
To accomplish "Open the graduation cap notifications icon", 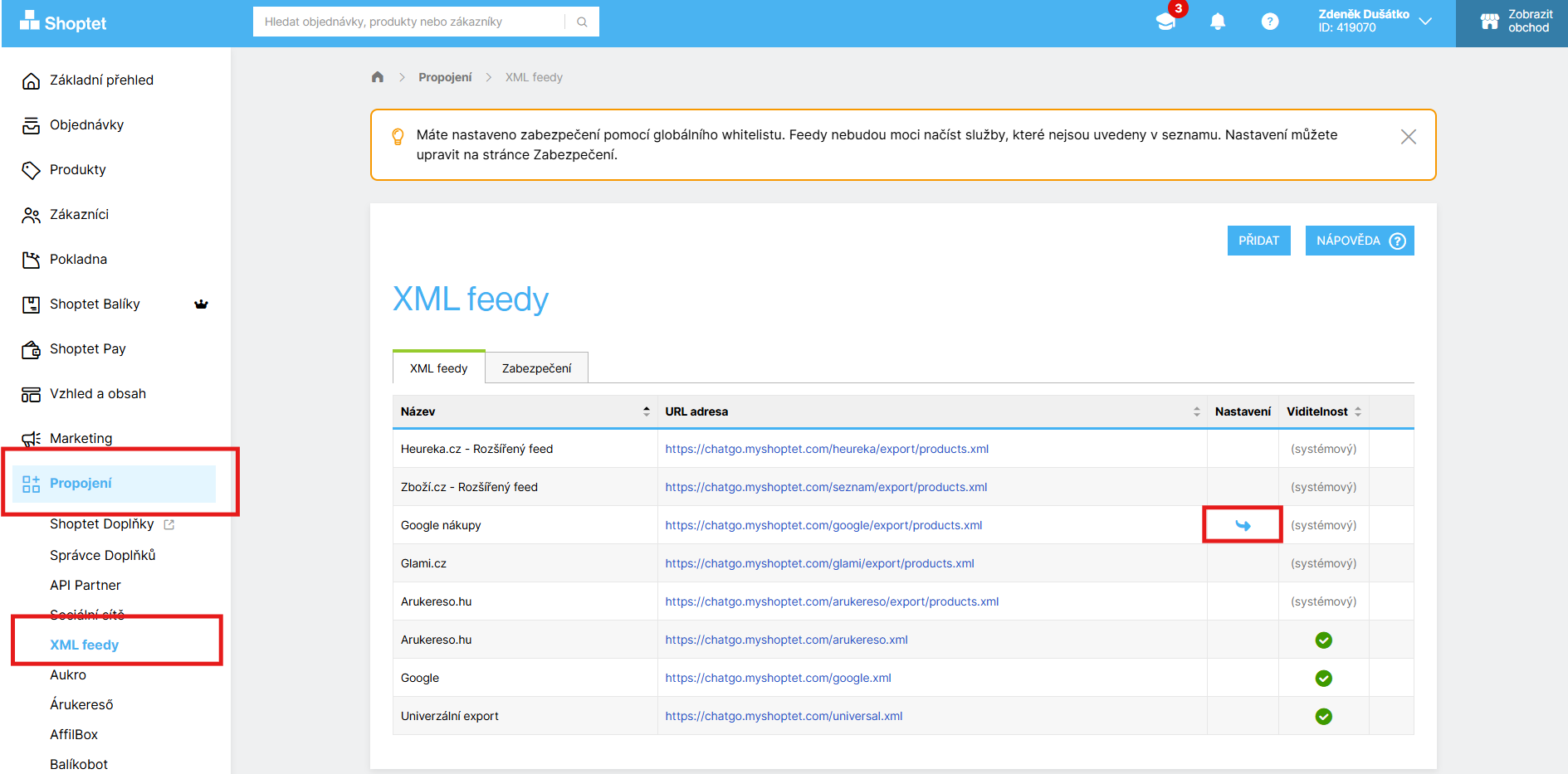I will (1166, 22).
